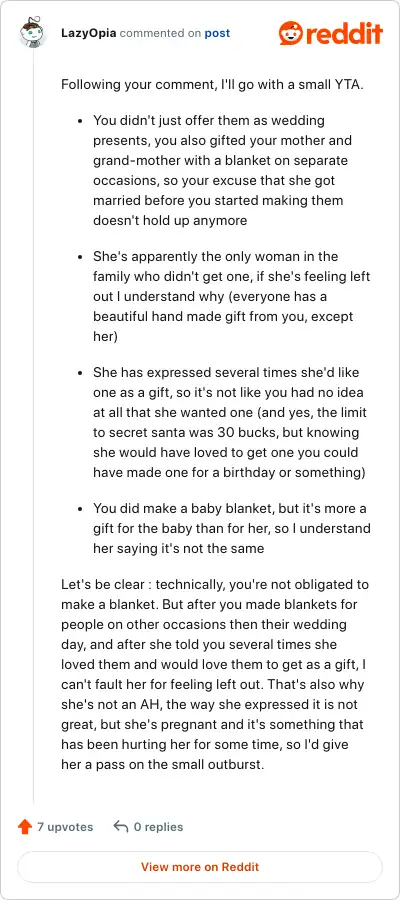The width and height of the screenshot is (400, 900).
Task: Open the original "post" link
Action: [x=218, y=33]
